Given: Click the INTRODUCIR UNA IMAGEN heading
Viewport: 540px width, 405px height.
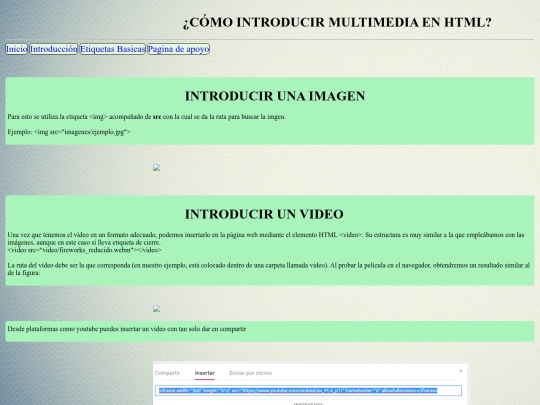Looking at the screenshot, I should pos(275,96).
